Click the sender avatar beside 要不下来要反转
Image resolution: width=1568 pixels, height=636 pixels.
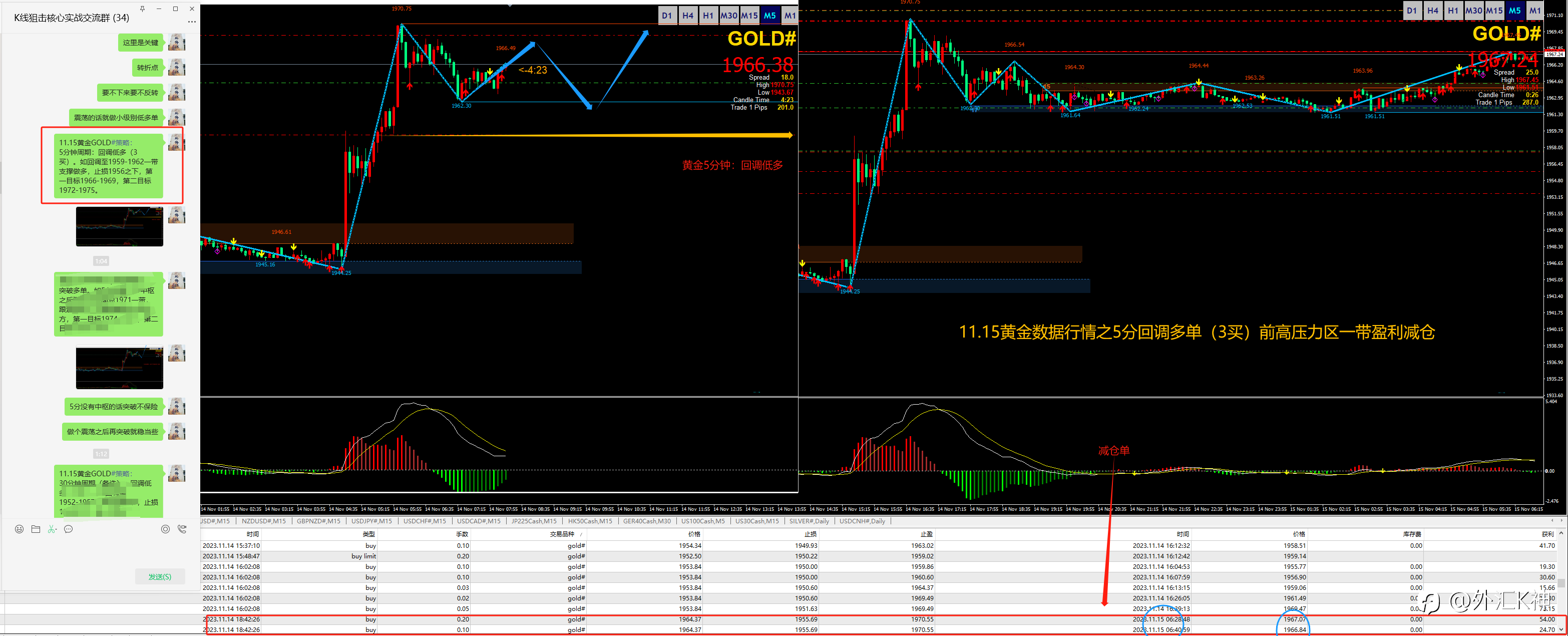click(177, 92)
